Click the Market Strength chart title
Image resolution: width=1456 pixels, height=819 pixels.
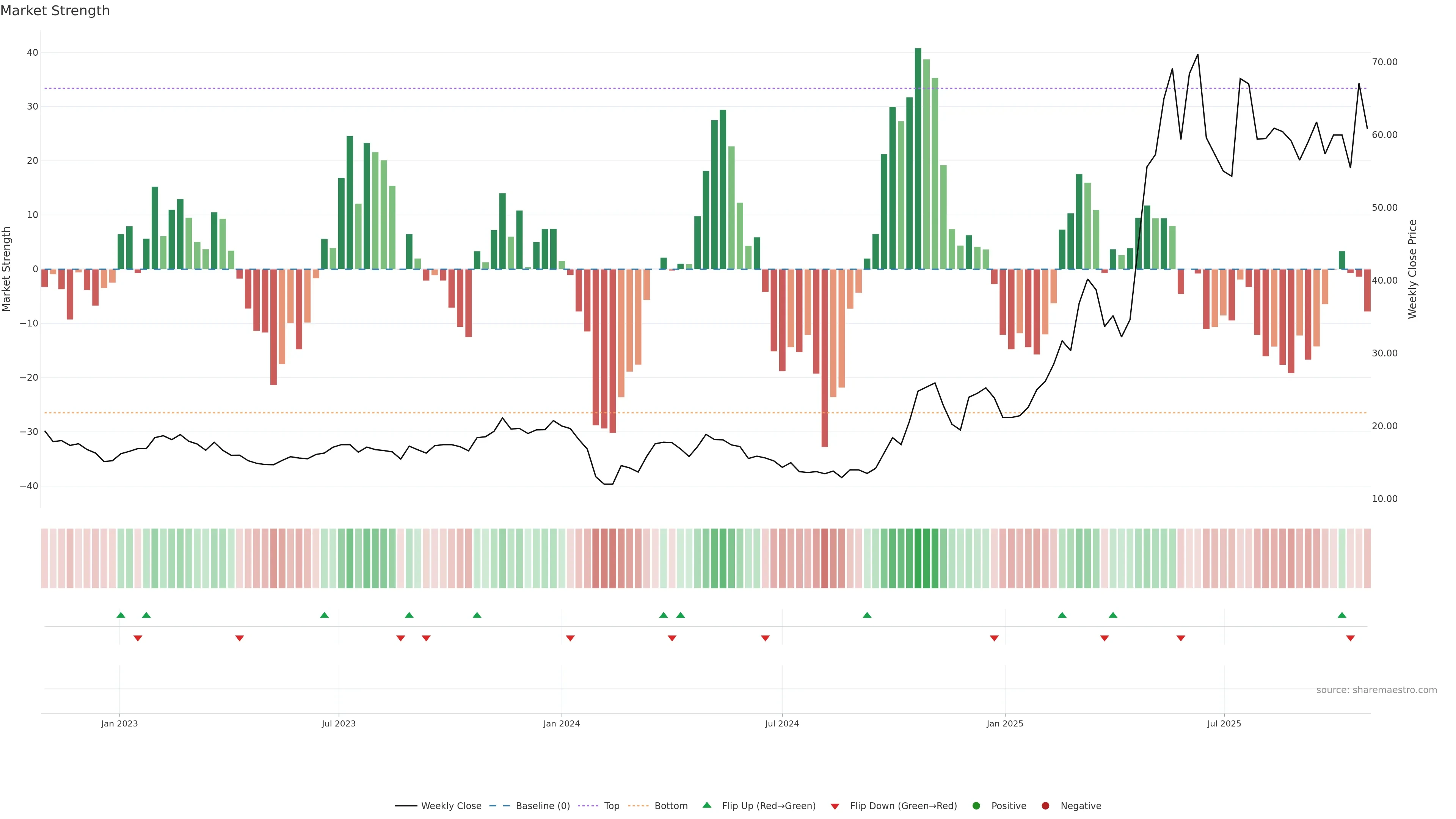tap(55, 10)
